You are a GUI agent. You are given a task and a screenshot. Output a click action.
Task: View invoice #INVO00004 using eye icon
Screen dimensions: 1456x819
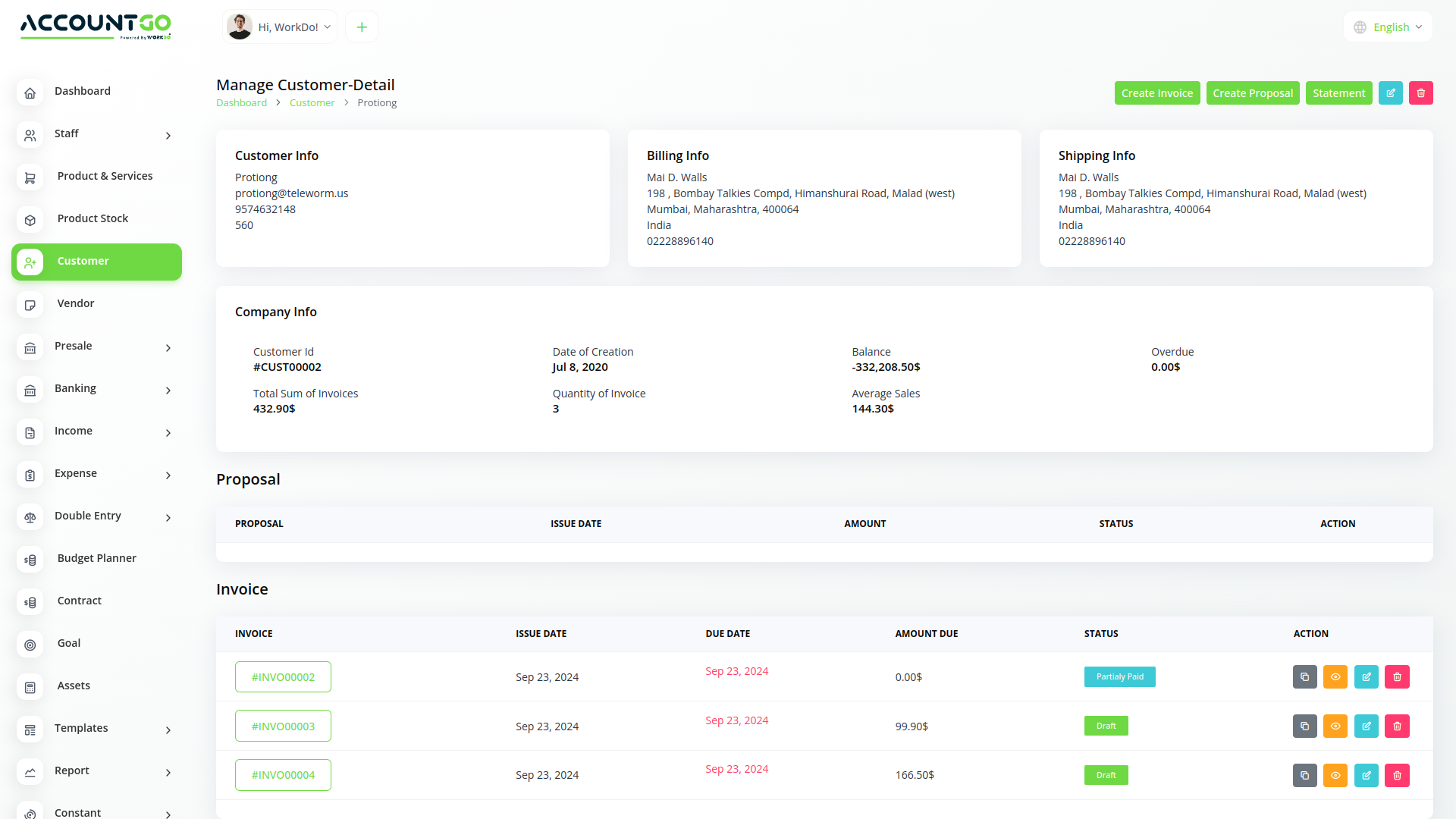1335,775
